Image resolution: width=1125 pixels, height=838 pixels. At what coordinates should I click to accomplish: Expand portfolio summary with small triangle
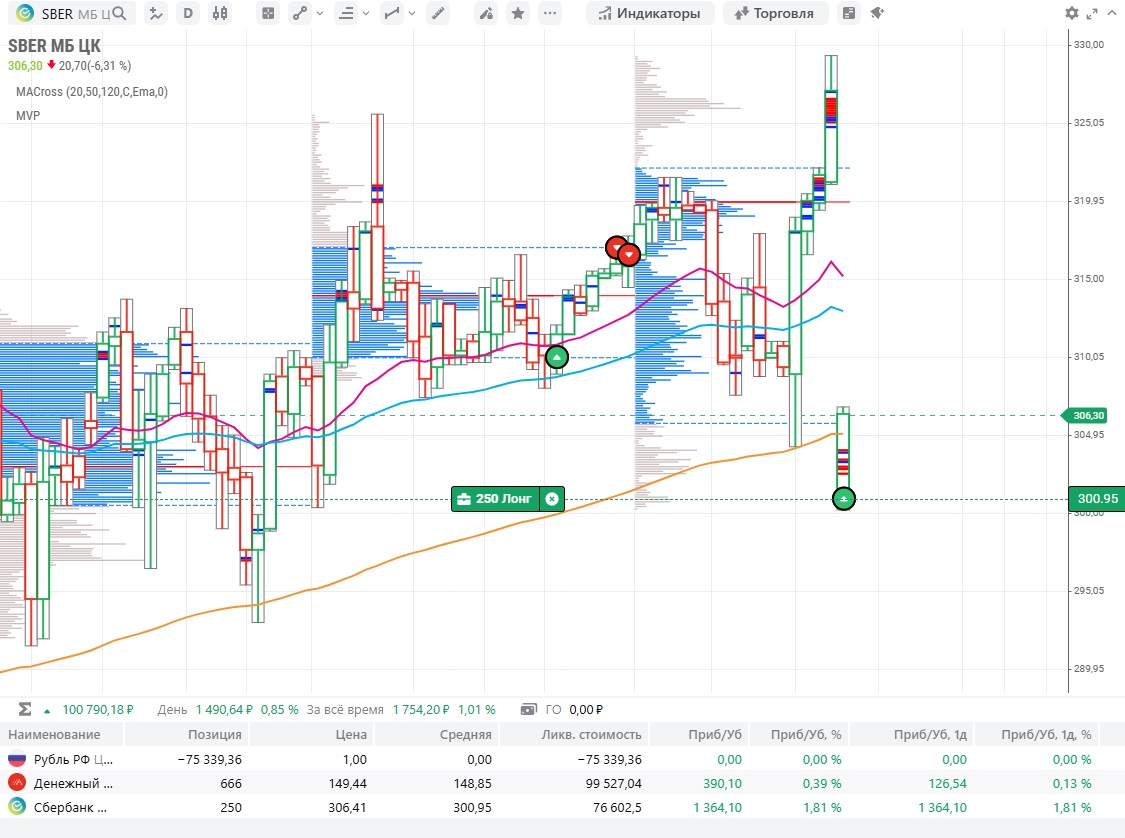47,711
